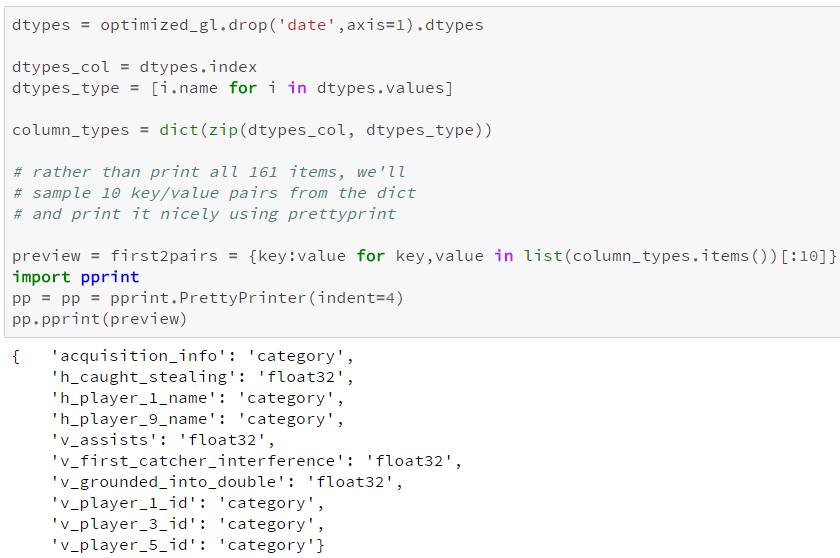Click output row 'v_player_3_id': 'category'
This screenshot has height=558, width=840.
(188, 524)
